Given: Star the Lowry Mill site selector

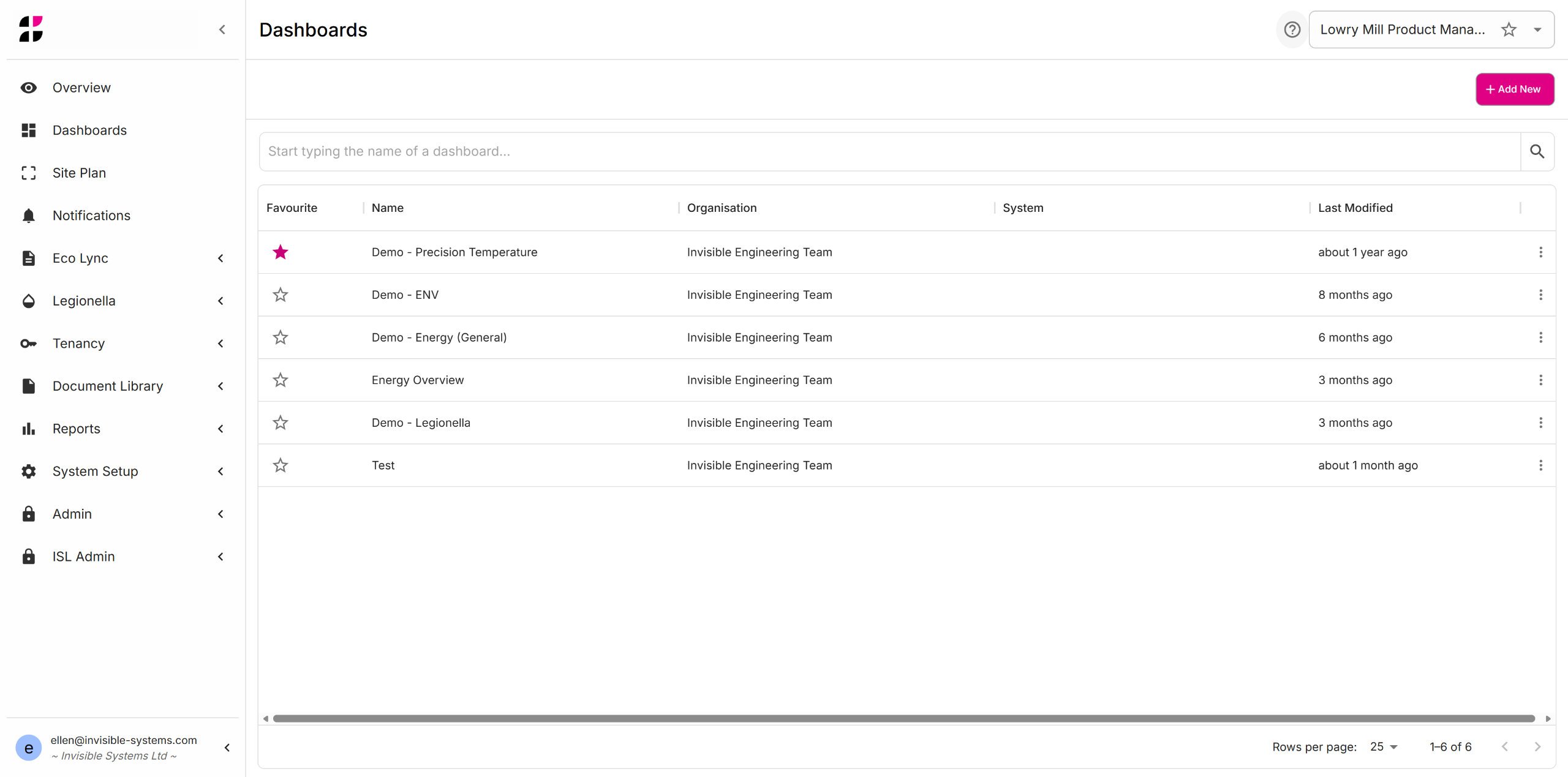Looking at the screenshot, I should tap(1509, 29).
